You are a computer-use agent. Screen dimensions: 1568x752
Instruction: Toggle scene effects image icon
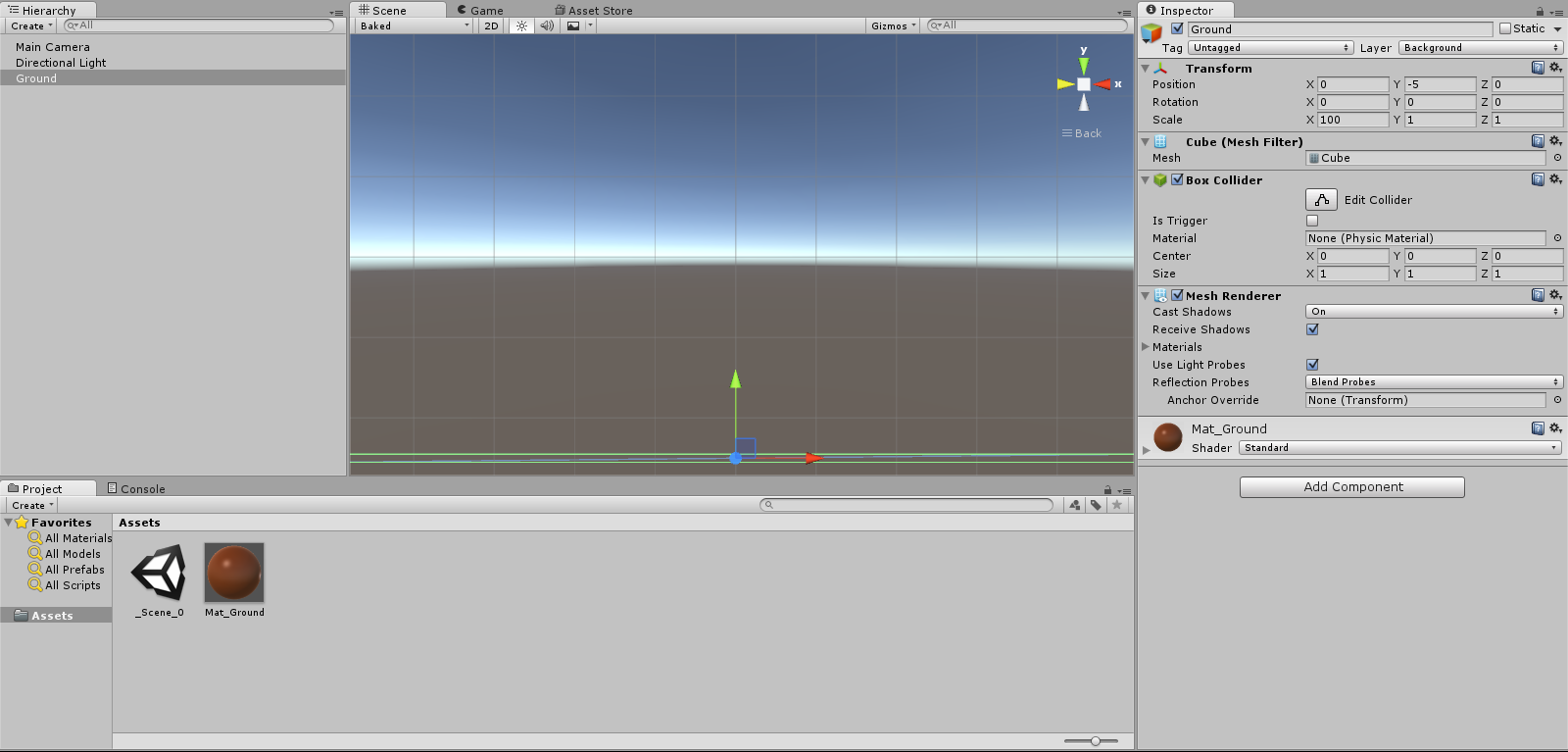point(573,26)
